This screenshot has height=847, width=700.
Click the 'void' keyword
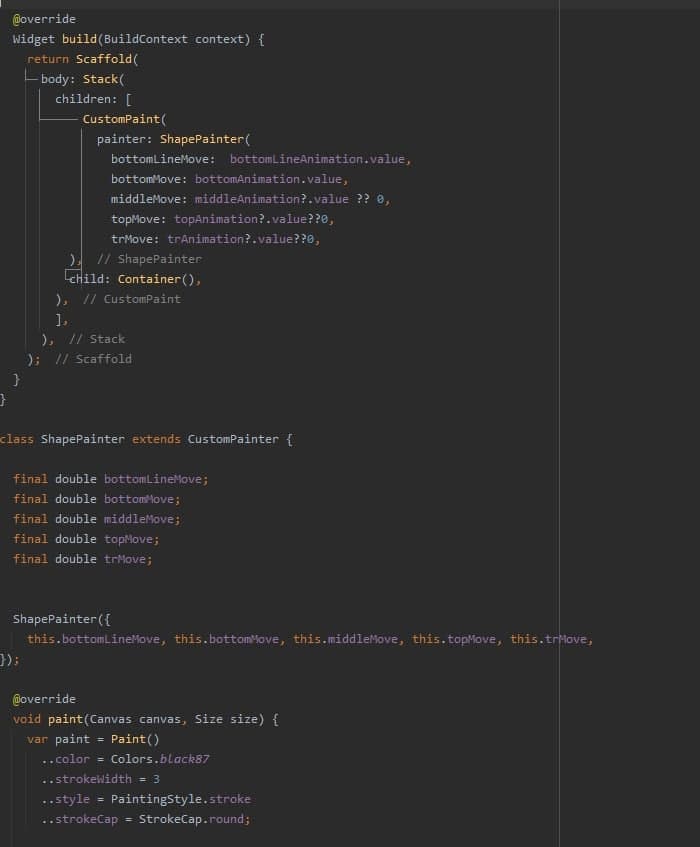click(27, 718)
